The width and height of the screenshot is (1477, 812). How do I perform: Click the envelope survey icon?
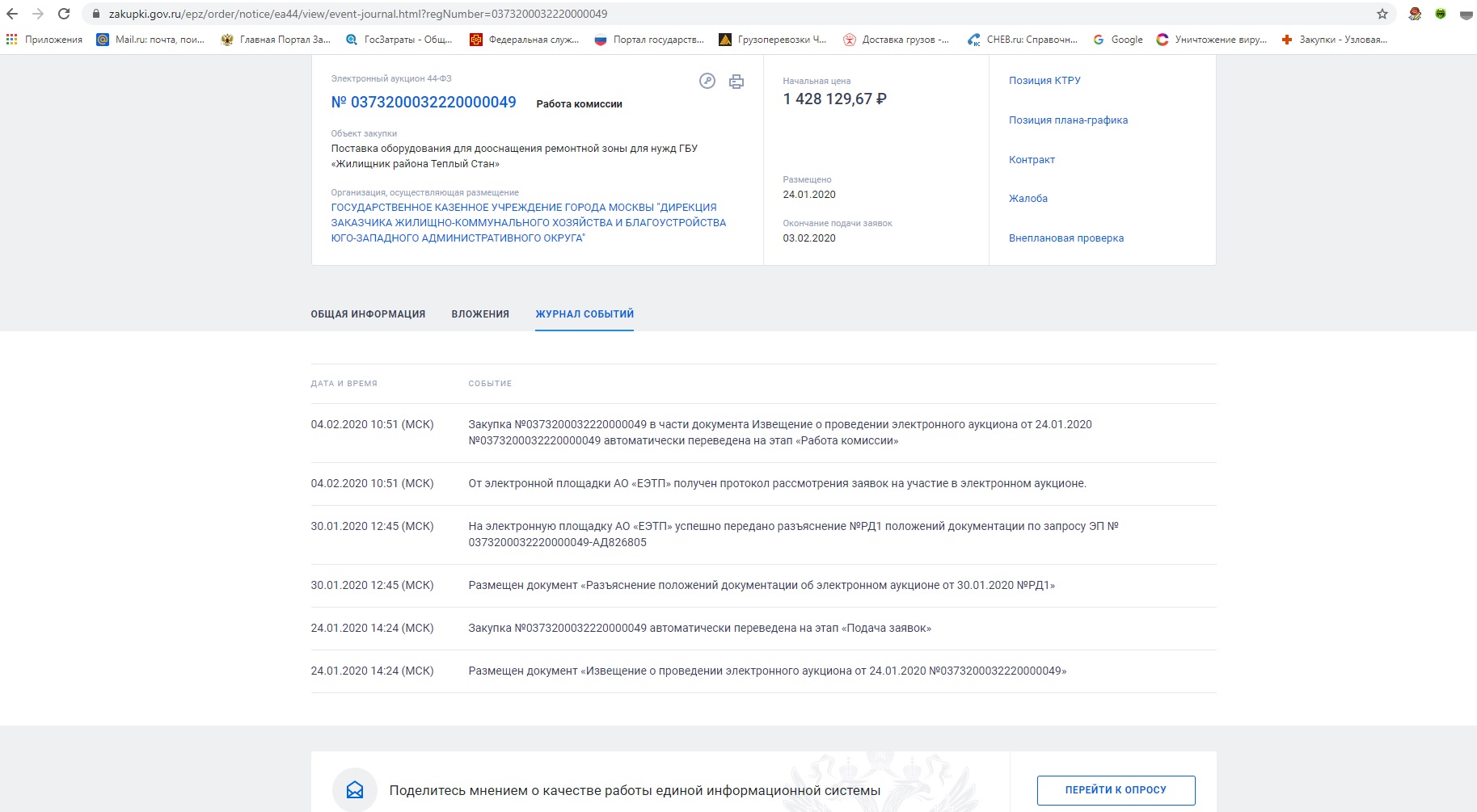[x=355, y=789]
